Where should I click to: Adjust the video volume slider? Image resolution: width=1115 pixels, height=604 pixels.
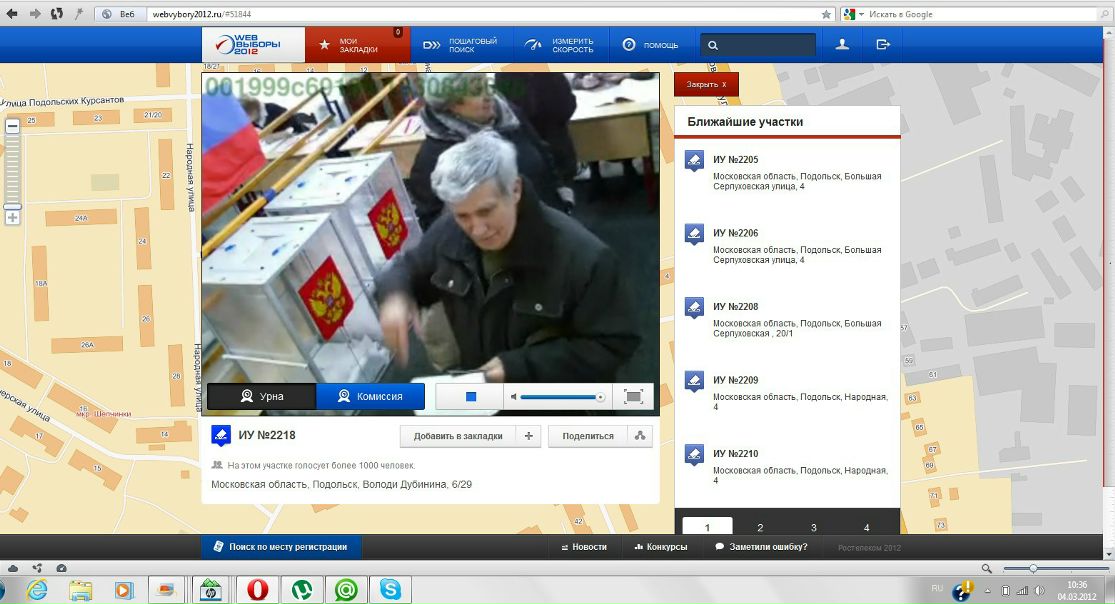coord(562,397)
